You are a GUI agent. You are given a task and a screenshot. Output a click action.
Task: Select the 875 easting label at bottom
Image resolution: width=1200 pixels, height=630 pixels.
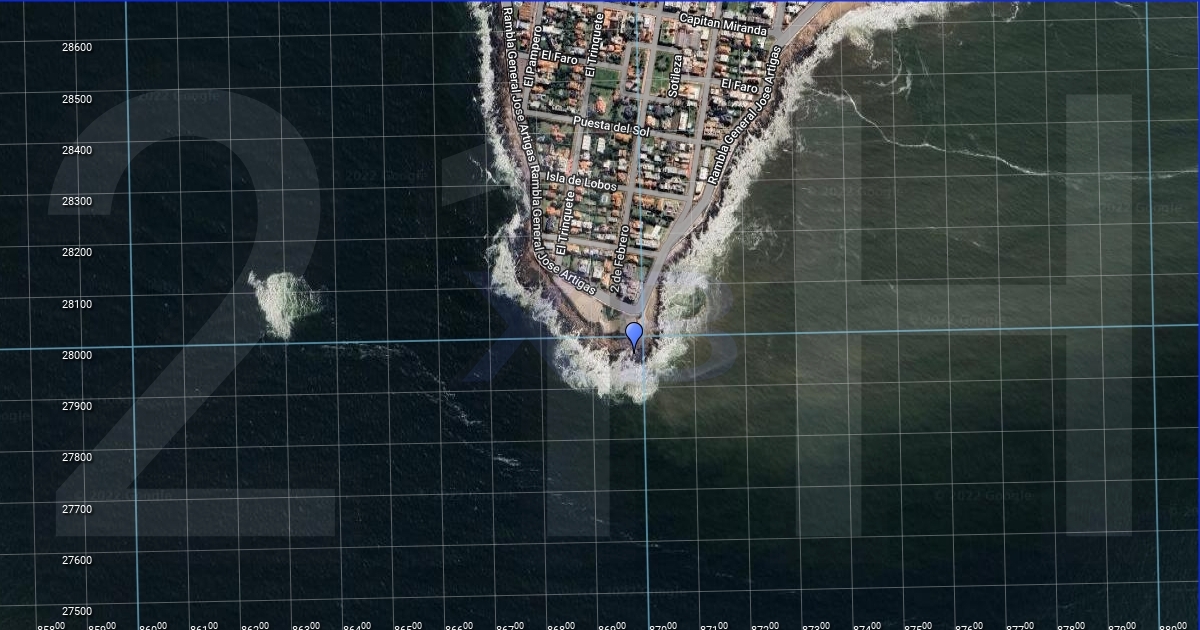pos(917,626)
